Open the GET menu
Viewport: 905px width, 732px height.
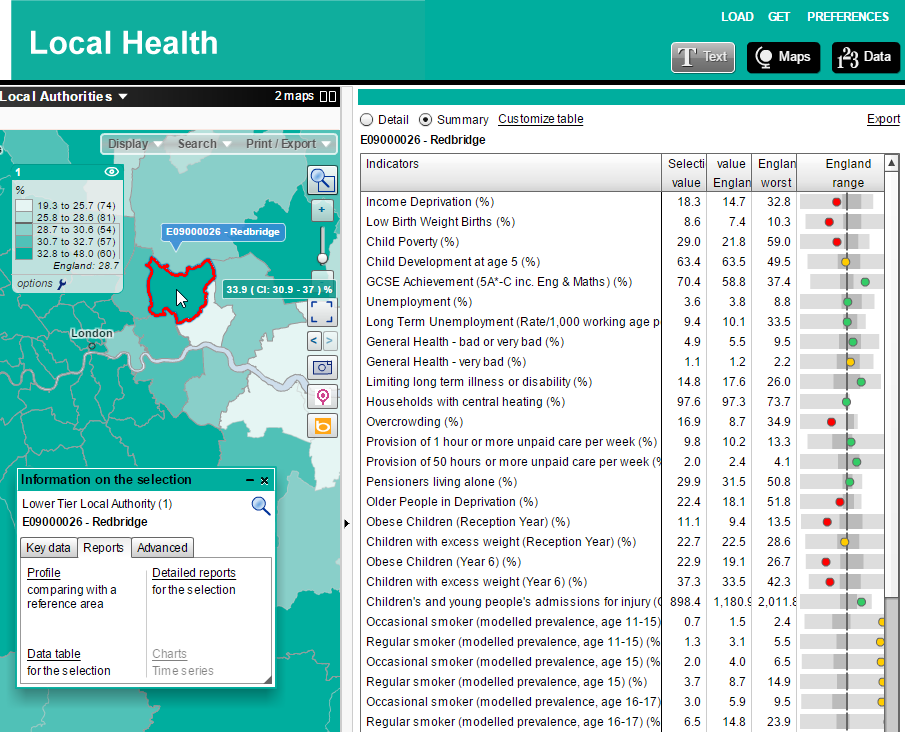point(779,17)
